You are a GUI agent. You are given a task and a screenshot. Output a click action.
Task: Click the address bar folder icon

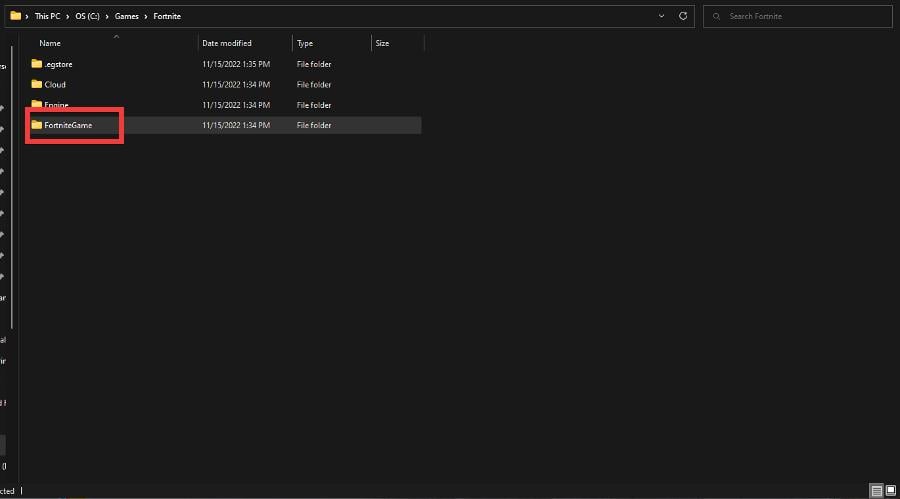click(15, 16)
